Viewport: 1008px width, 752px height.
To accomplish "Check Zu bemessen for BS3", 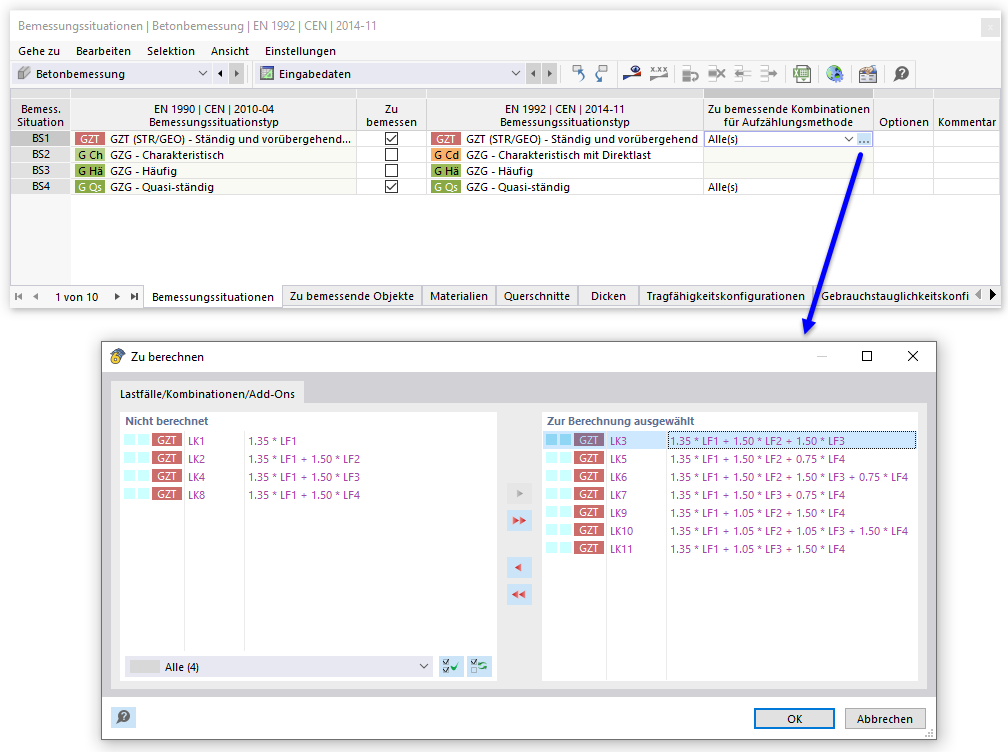I will pyautogui.click(x=391, y=171).
